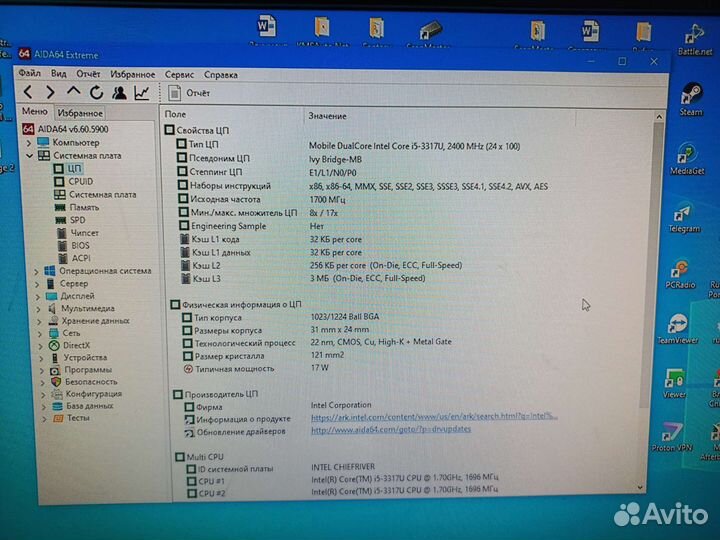This screenshot has height=540, width=720.
Task: Open the Steam desktop shortcut
Action: click(691, 99)
